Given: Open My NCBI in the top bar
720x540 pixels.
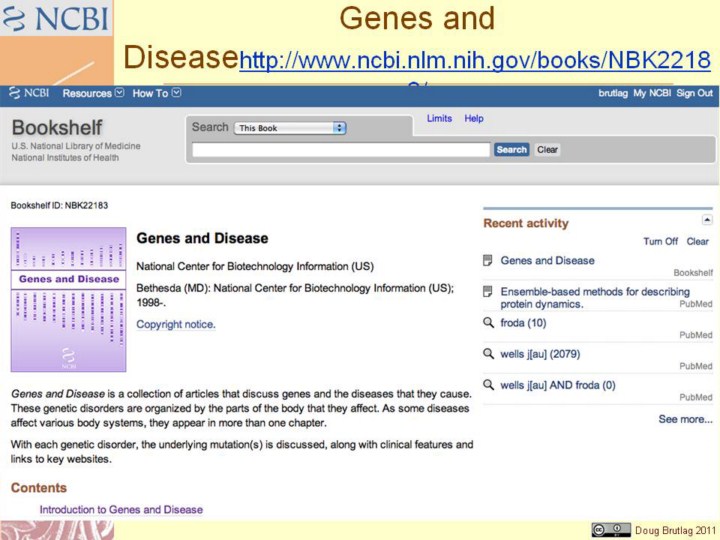Looking at the screenshot, I should (652, 93).
